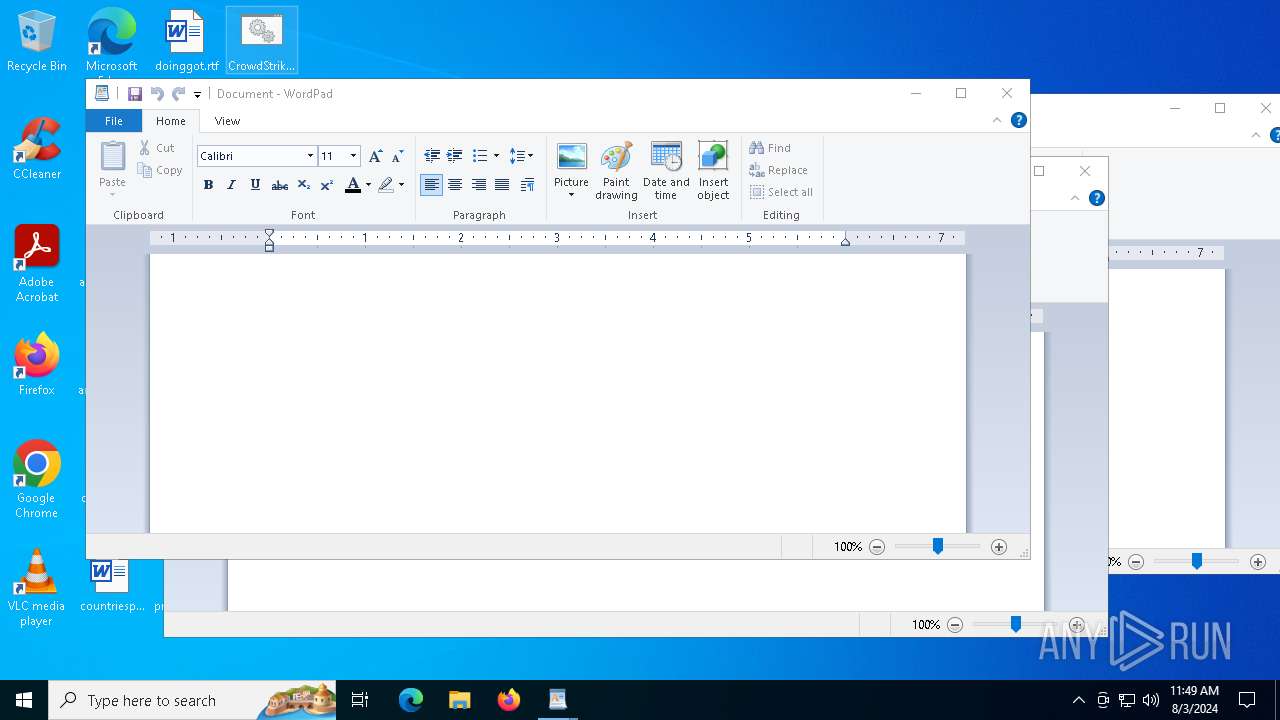Click the taskbar search box
Screen dimensions: 1280x720
tap(193, 700)
